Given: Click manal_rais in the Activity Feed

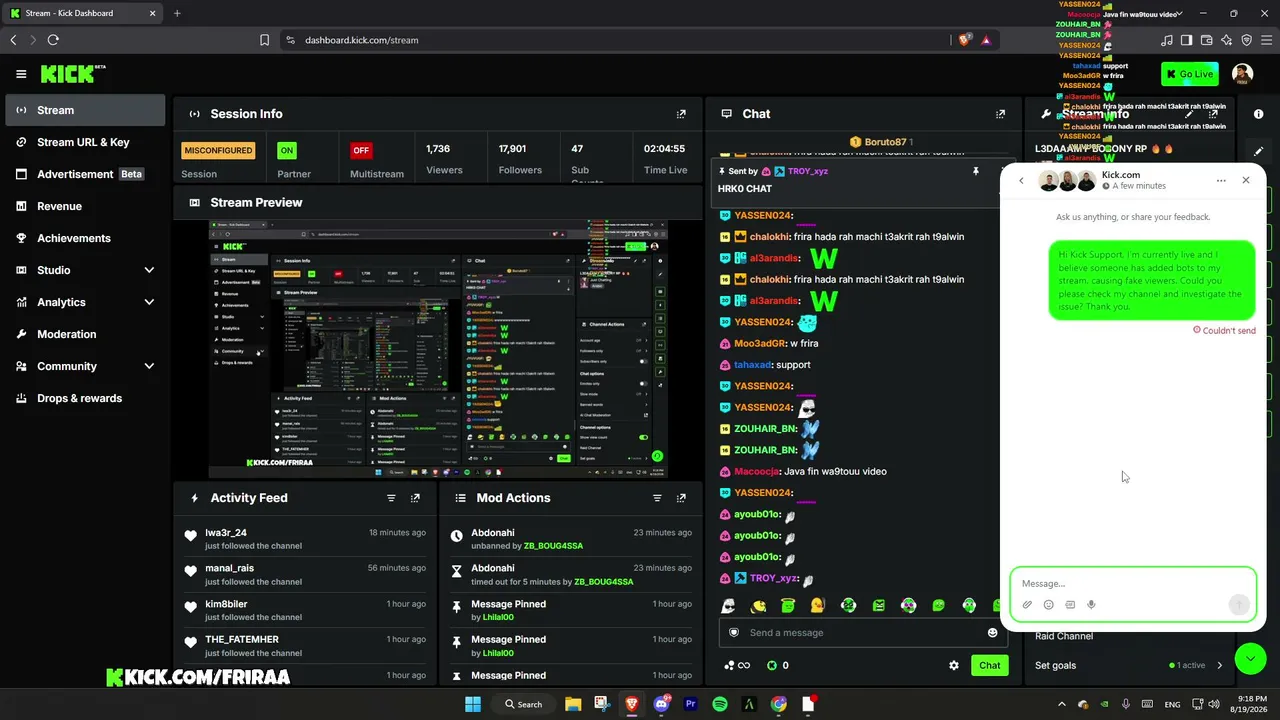Looking at the screenshot, I should coord(230,568).
